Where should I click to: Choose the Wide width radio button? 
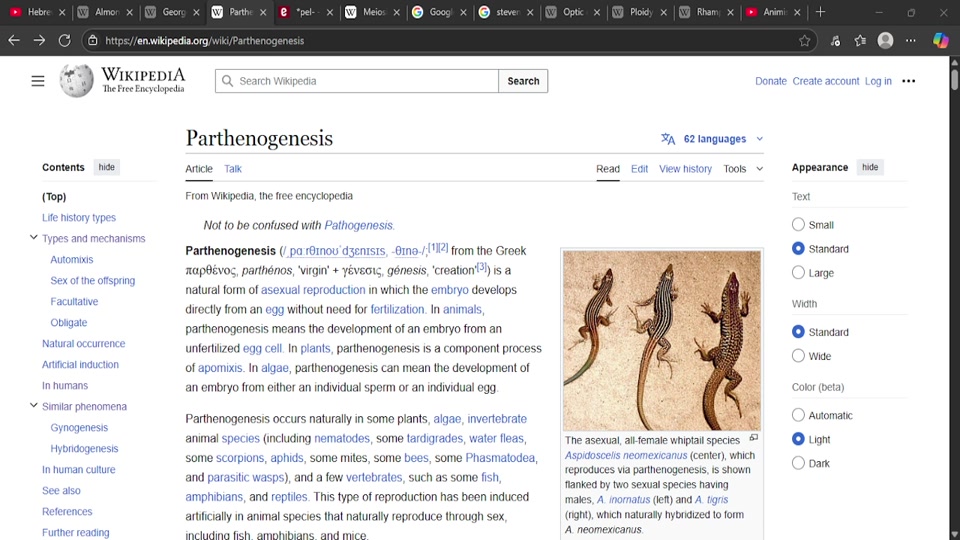tap(798, 356)
